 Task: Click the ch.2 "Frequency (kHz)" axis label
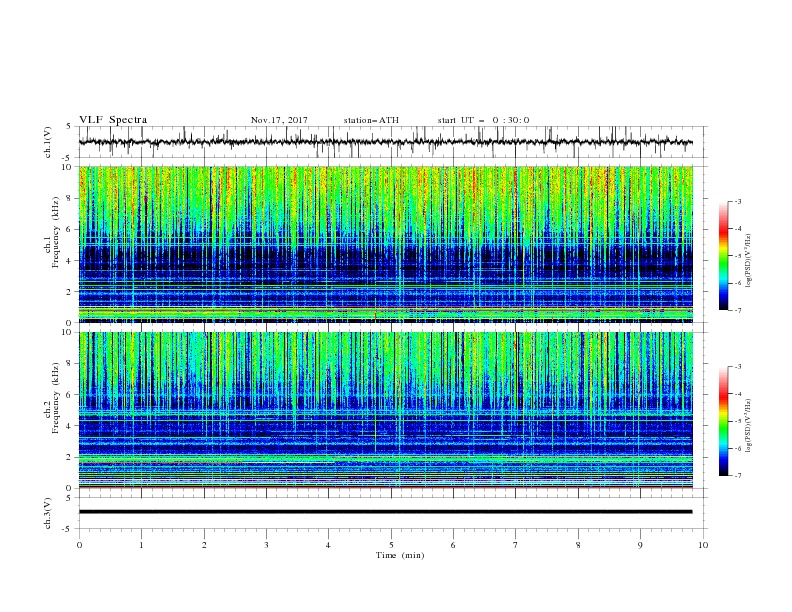click(x=56, y=398)
